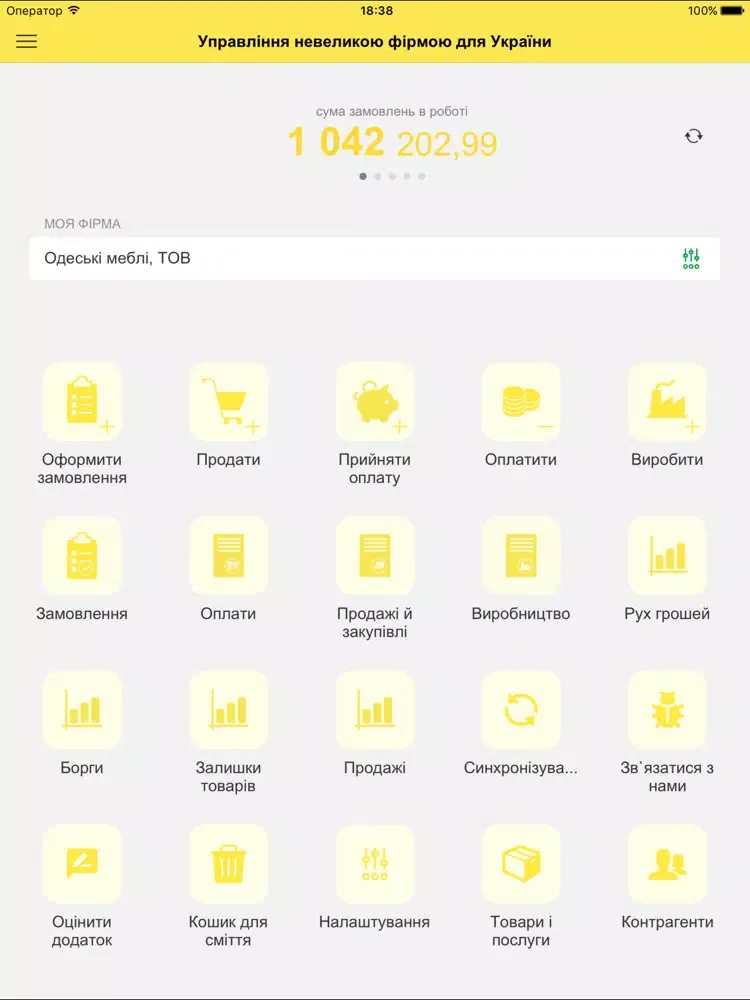The height and width of the screenshot is (1000, 750).
Task: Go to the second indicator page dot
Action: coord(378,177)
